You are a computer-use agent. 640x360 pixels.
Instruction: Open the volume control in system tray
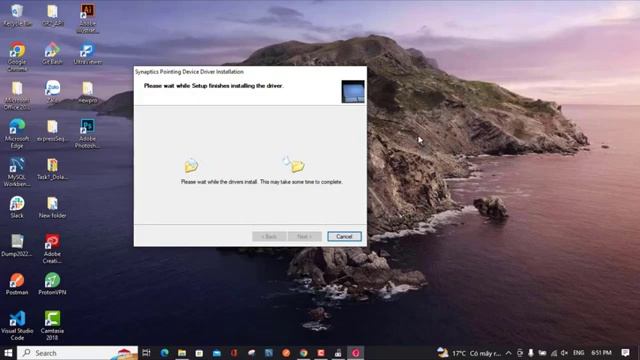564,353
